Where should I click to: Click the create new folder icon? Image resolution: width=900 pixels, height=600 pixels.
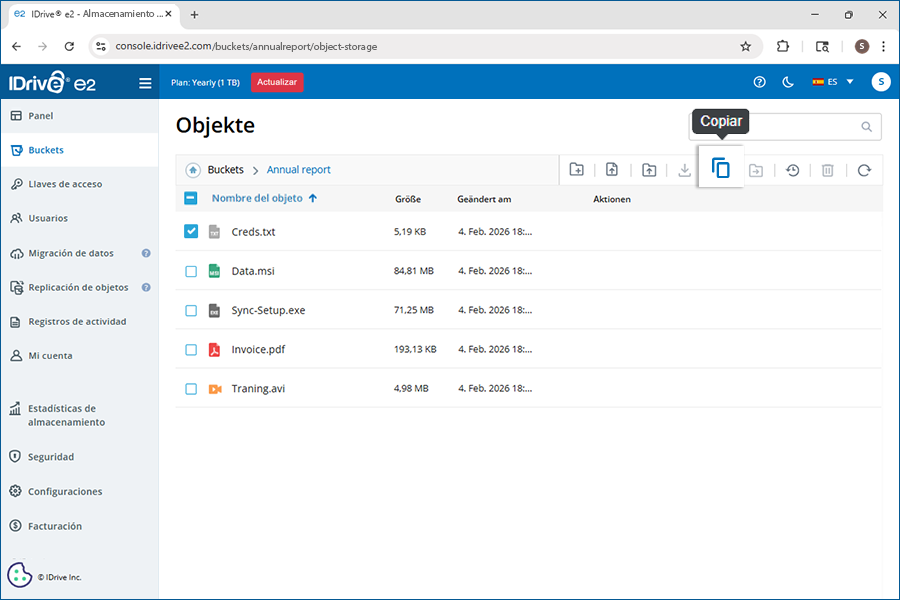pyautogui.click(x=577, y=170)
